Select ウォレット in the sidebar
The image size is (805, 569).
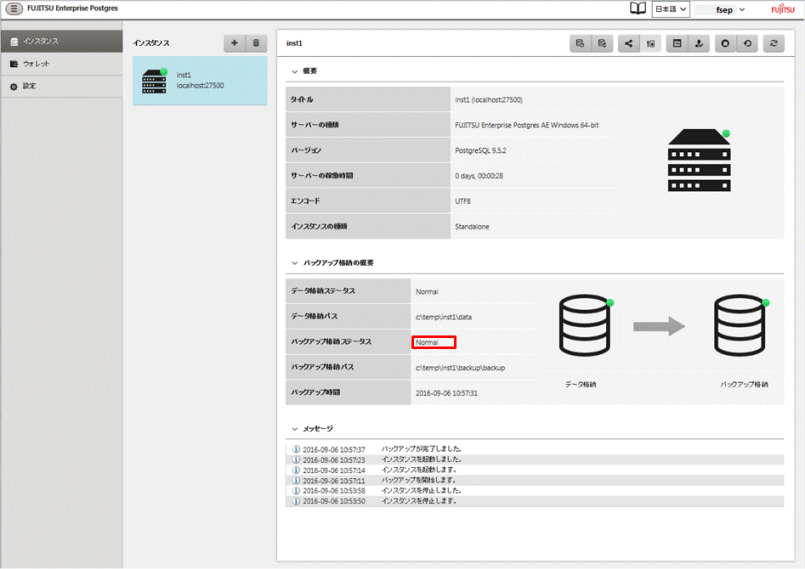[x=62, y=64]
